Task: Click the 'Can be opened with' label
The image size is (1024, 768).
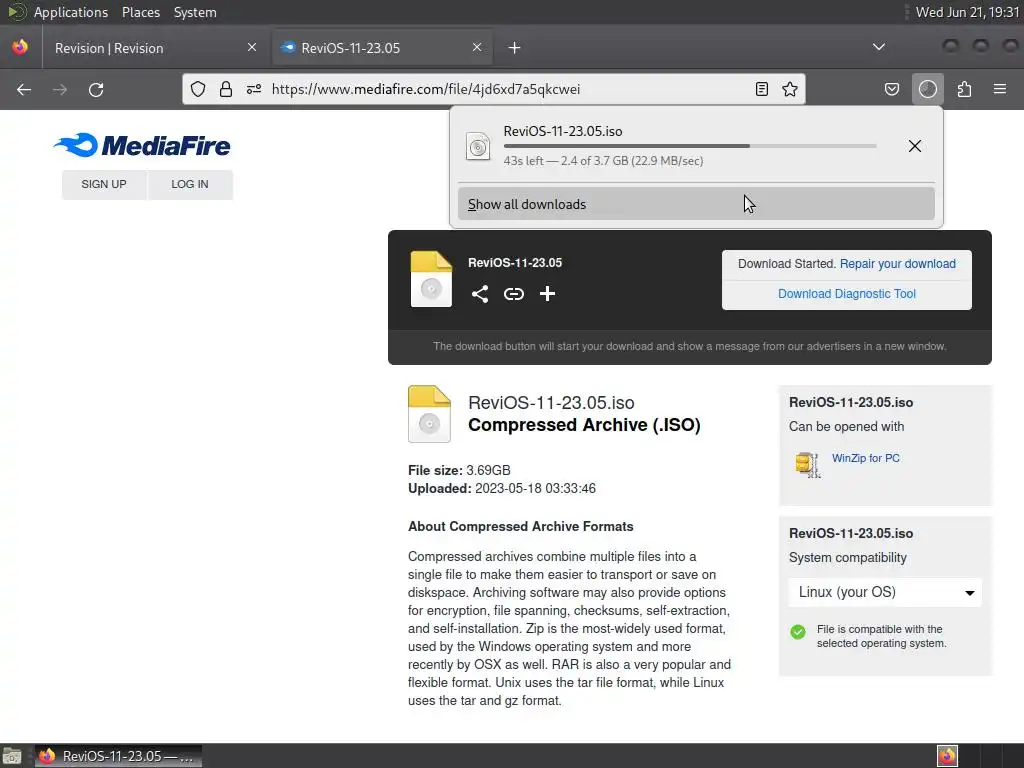Action: coord(846,426)
